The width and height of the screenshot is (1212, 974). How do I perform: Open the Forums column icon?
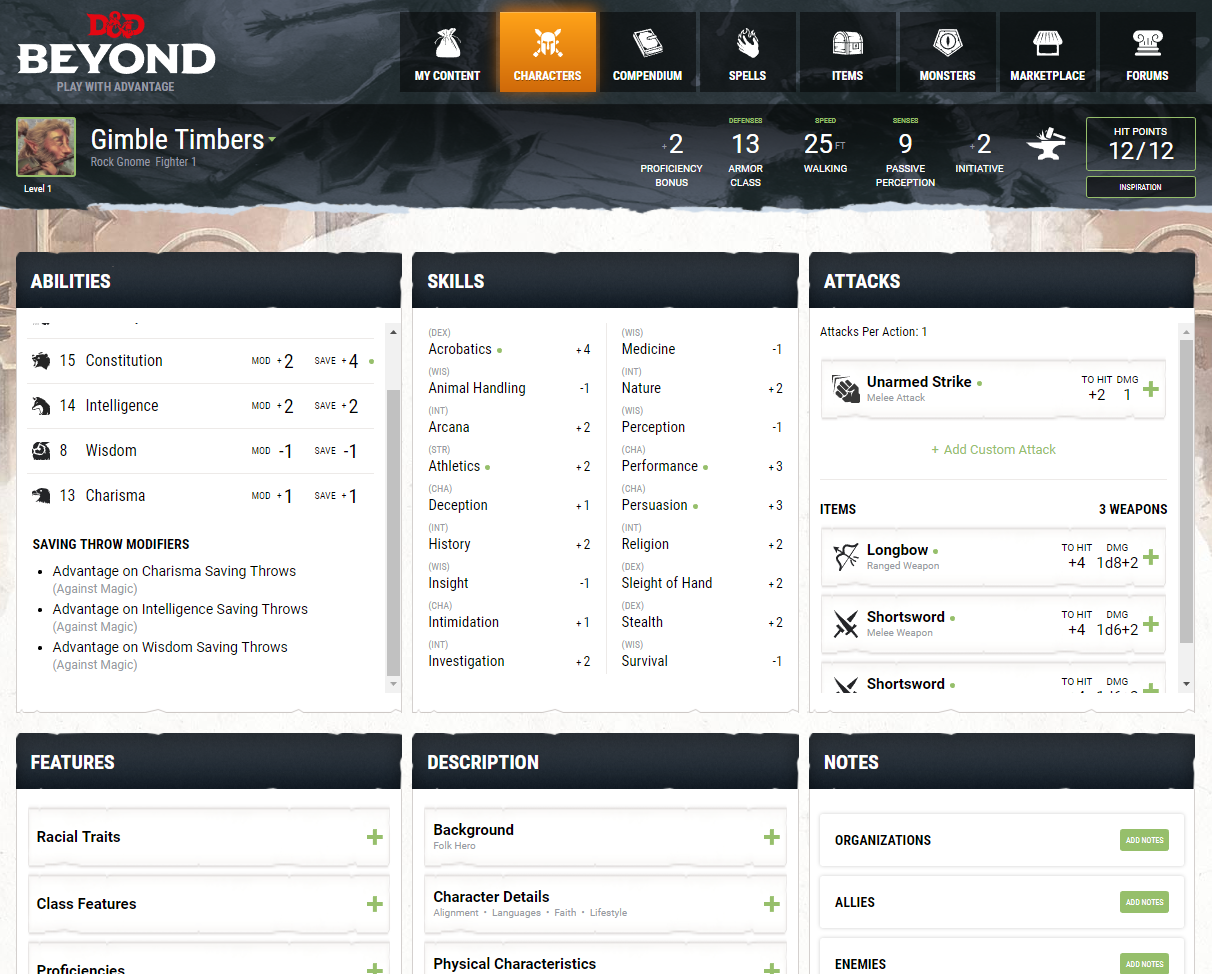[x=1147, y=43]
